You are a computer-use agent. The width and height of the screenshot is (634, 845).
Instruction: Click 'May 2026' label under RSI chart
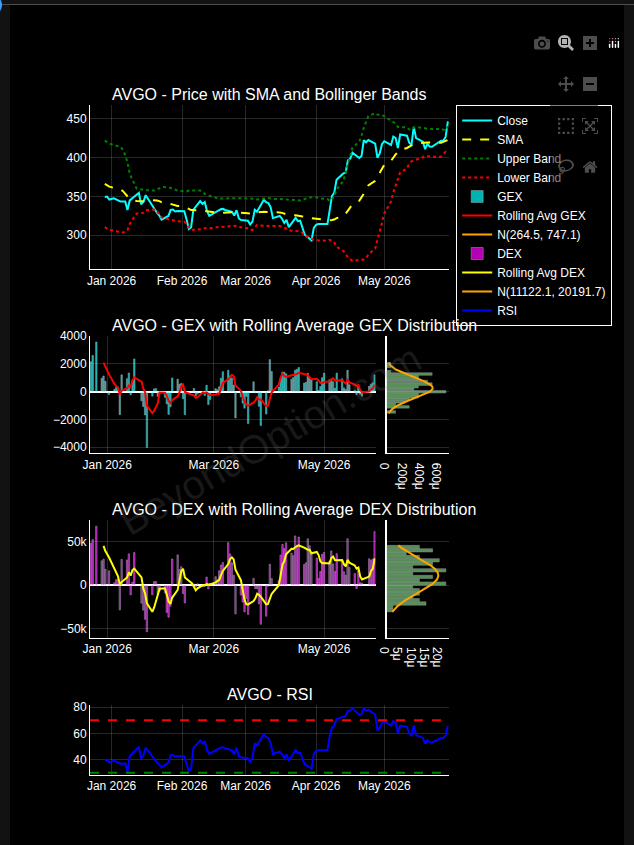point(384,786)
